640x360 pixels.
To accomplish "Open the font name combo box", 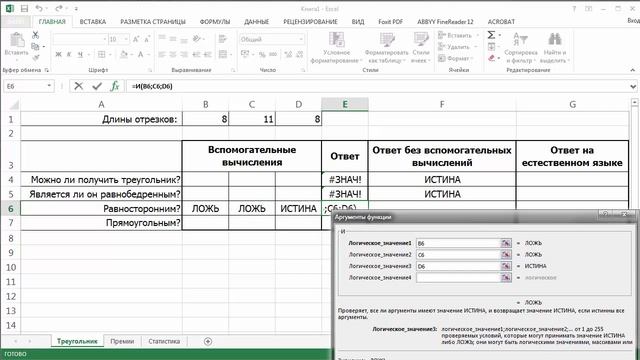I will (80, 39).
